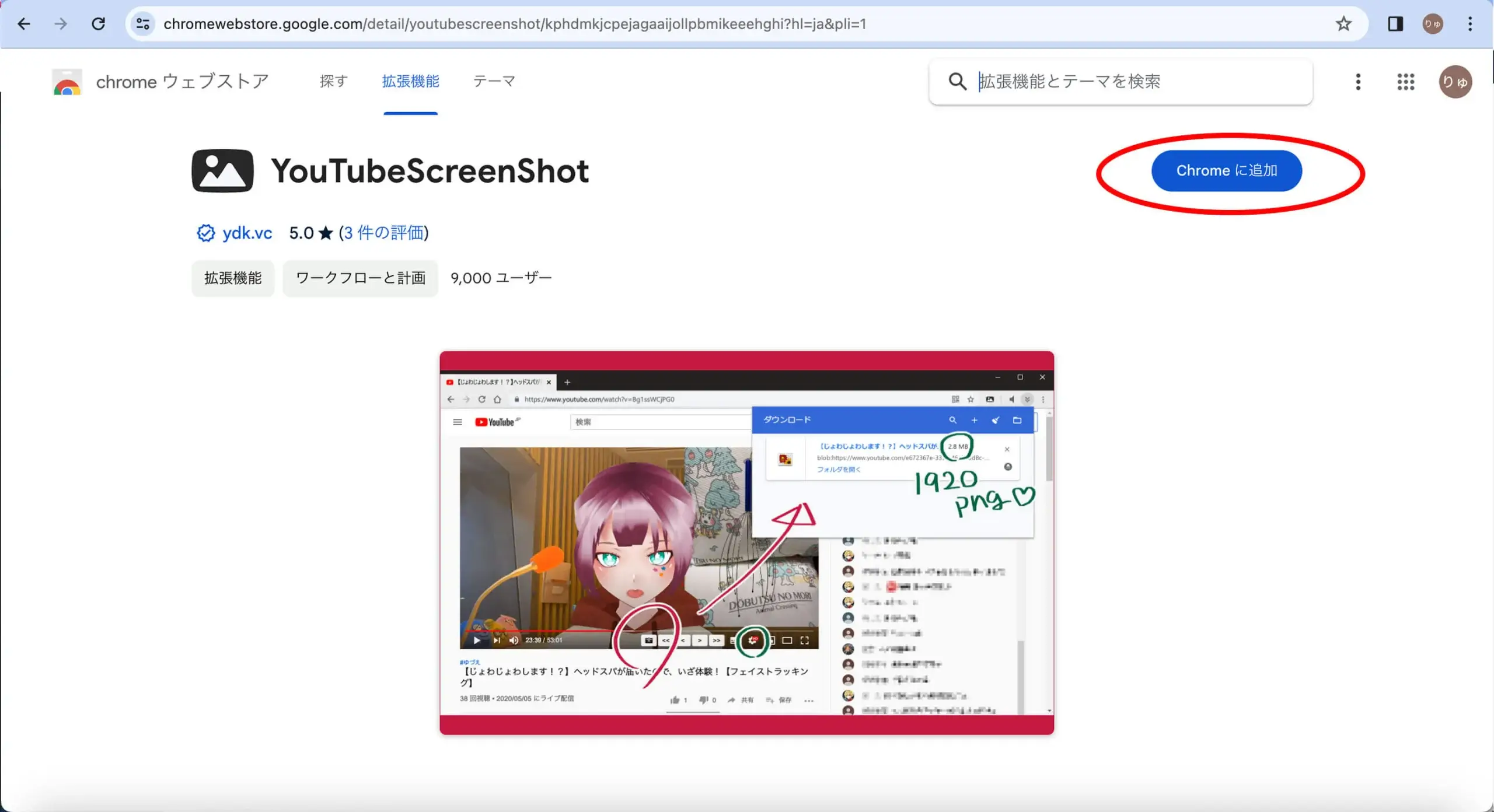Image resolution: width=1494 pixels, height=812 pixels.
Task: Click the Chrome Web Store logo
Action: (67, 82)
